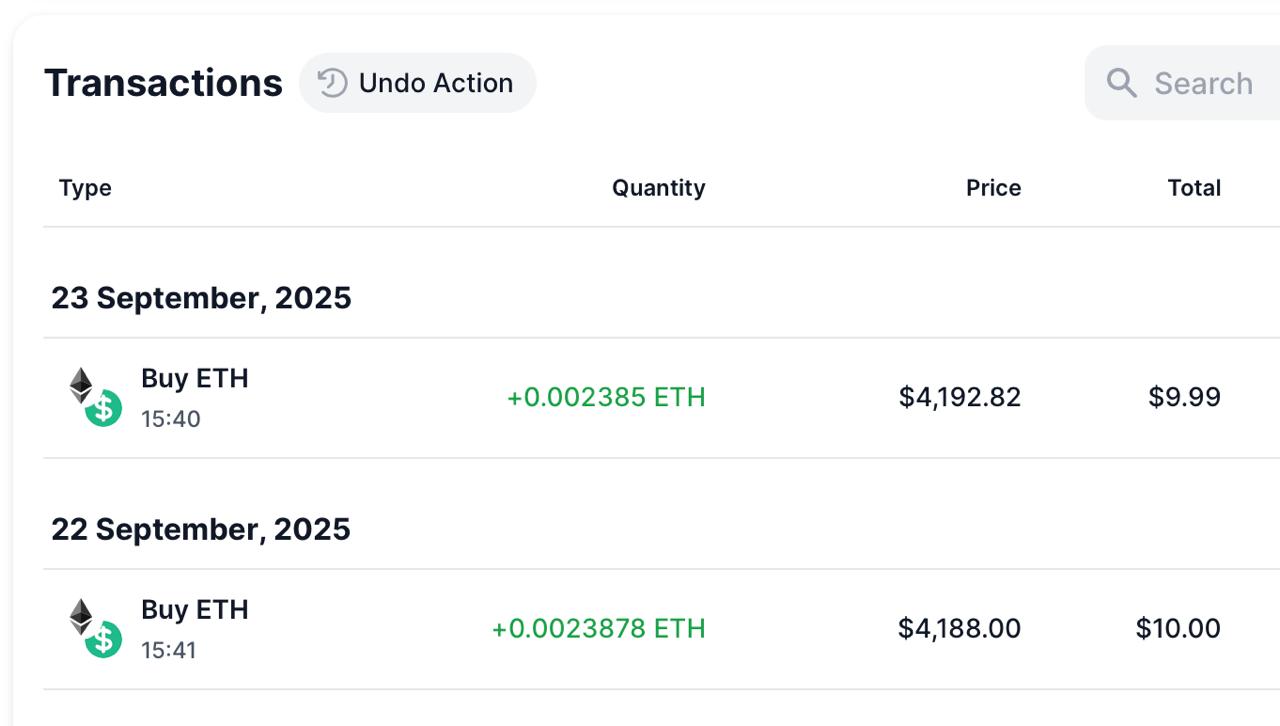Screen dimensions: 1280x726
Task: Click the +0.0023878 ETH quantity
Action: click(598, 628)
